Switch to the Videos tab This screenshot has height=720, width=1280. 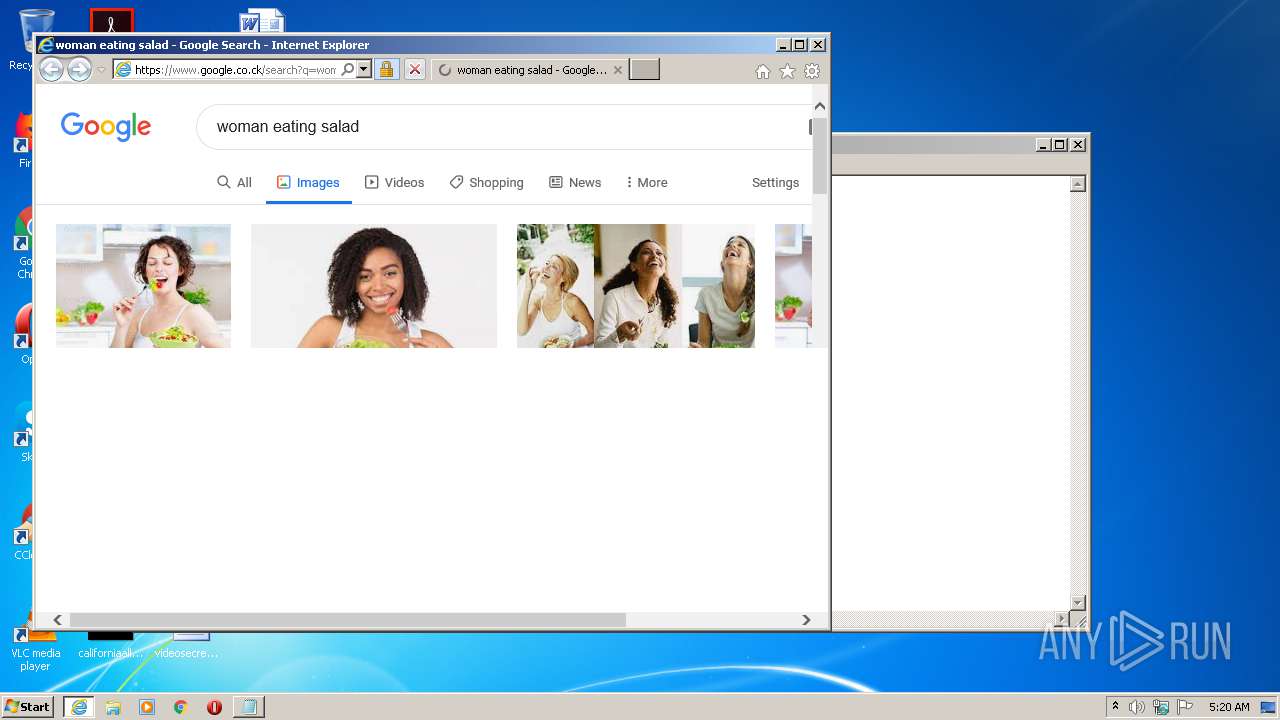click(394, 182)
